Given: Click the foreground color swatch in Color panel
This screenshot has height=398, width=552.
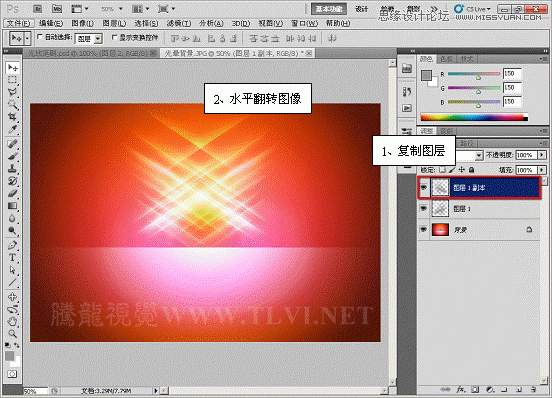Looking at the screenshot, I should pyautogui.click(x=426, y=75).
